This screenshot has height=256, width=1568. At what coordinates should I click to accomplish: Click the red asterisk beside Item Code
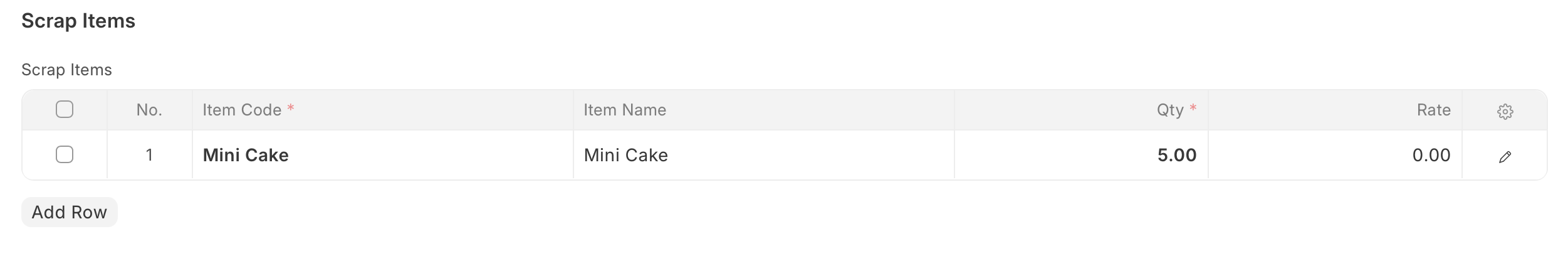[x=290, y=108]
